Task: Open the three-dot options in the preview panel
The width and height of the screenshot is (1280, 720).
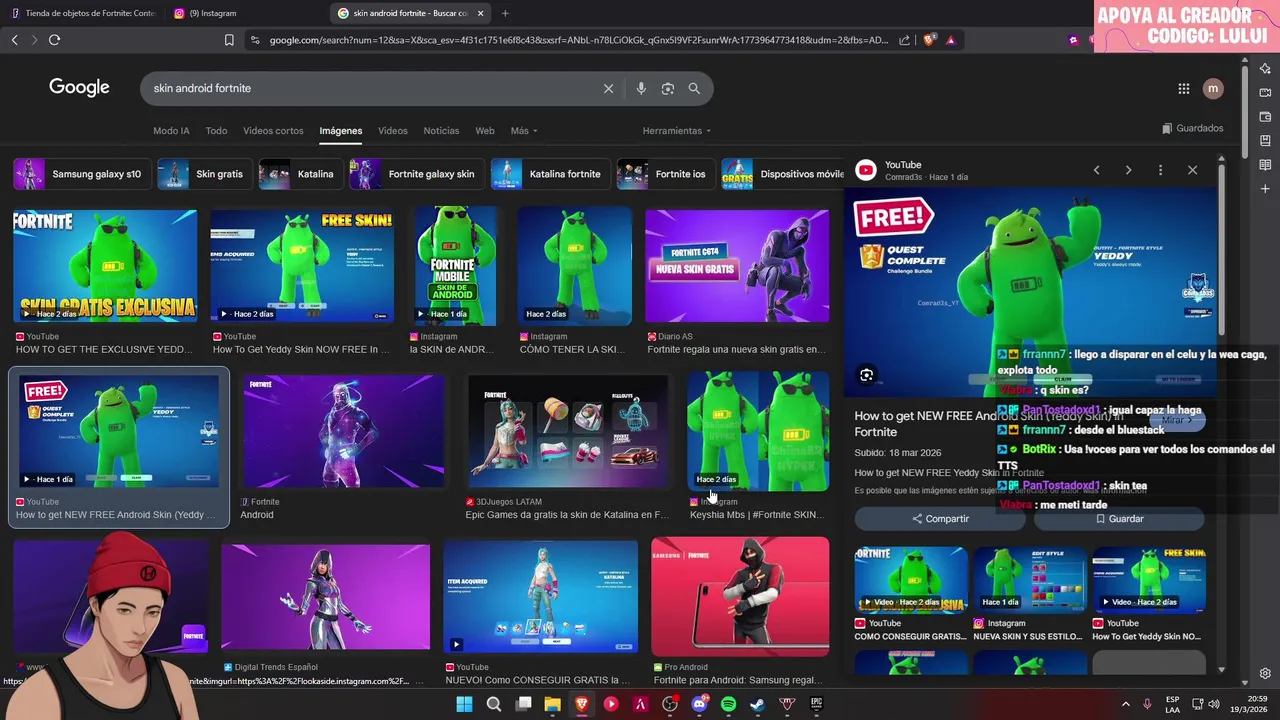Action: (1160, 170)
